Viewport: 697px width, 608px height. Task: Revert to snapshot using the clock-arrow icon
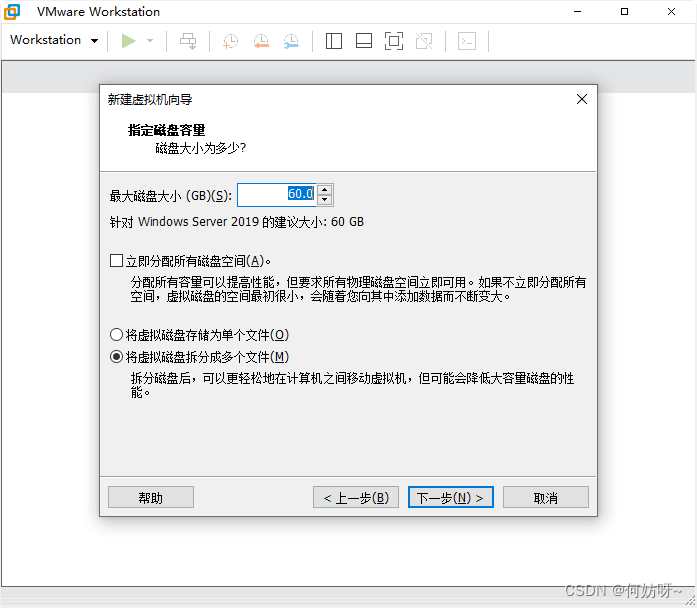[261, 41]
